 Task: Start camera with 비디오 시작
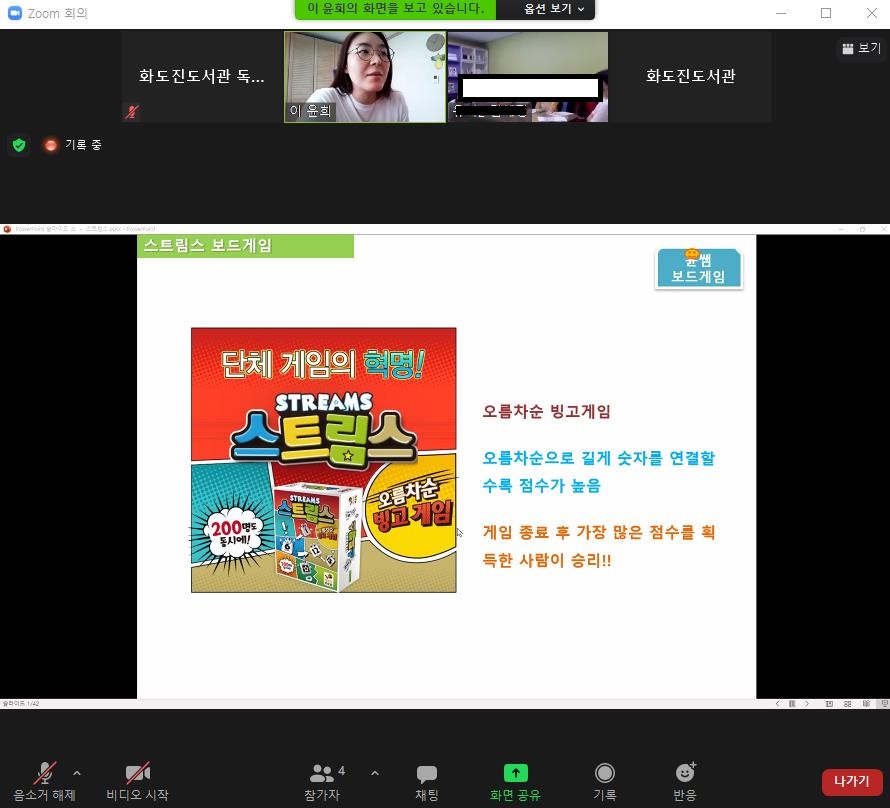(x=137, y=781)
